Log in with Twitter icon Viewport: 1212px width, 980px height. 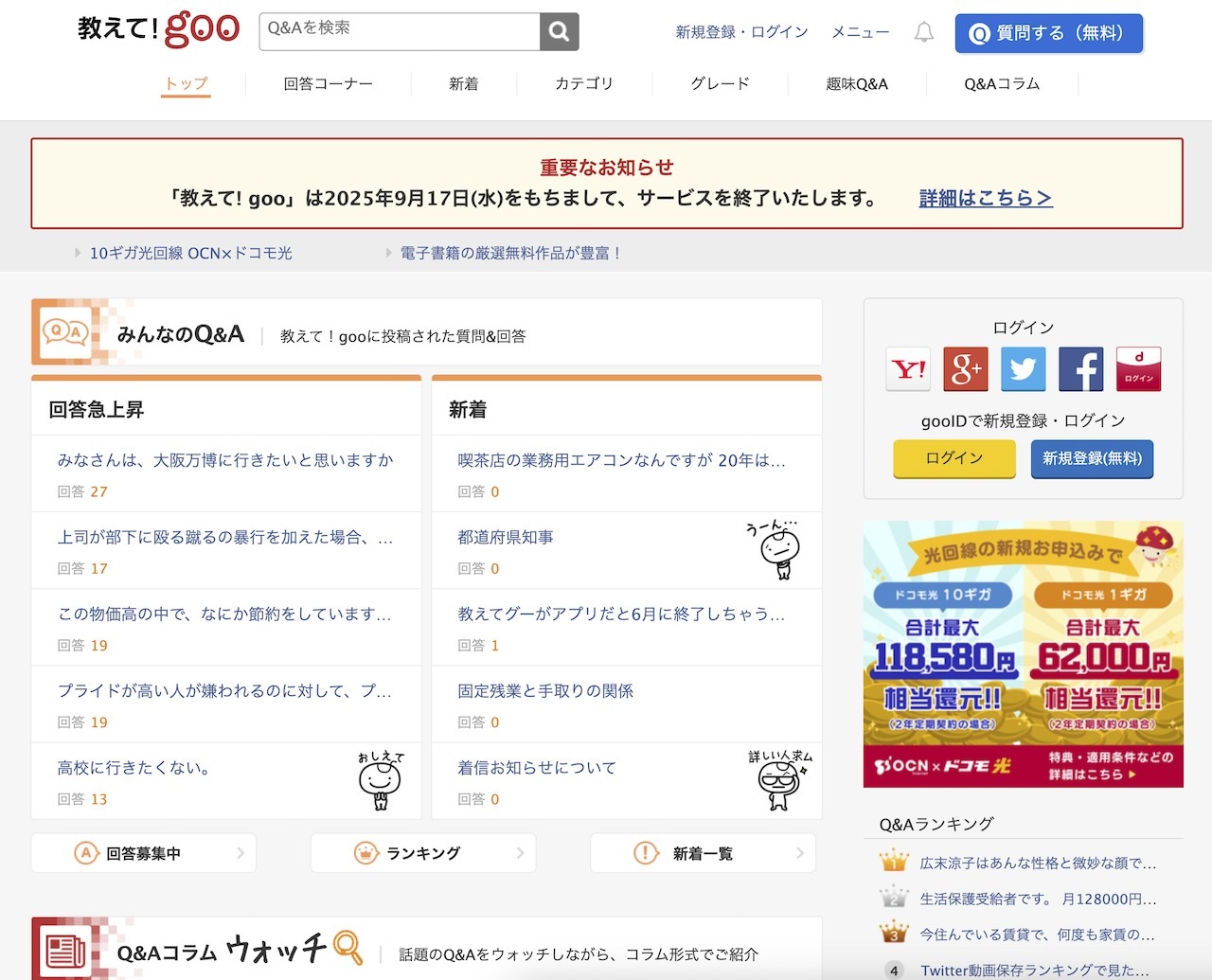[1024, 369]
